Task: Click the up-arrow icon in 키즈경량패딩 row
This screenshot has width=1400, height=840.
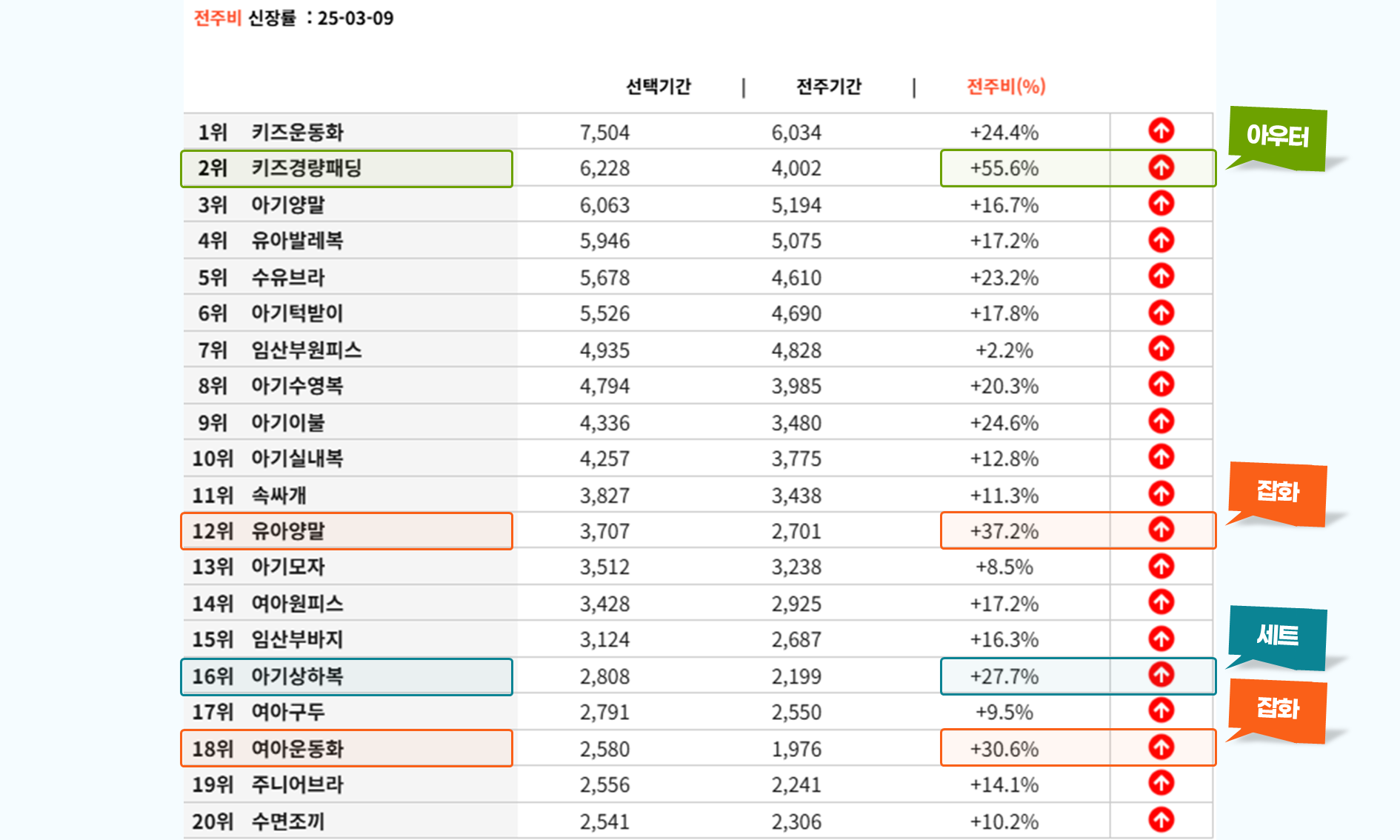Action: (x=1161, y=167)
